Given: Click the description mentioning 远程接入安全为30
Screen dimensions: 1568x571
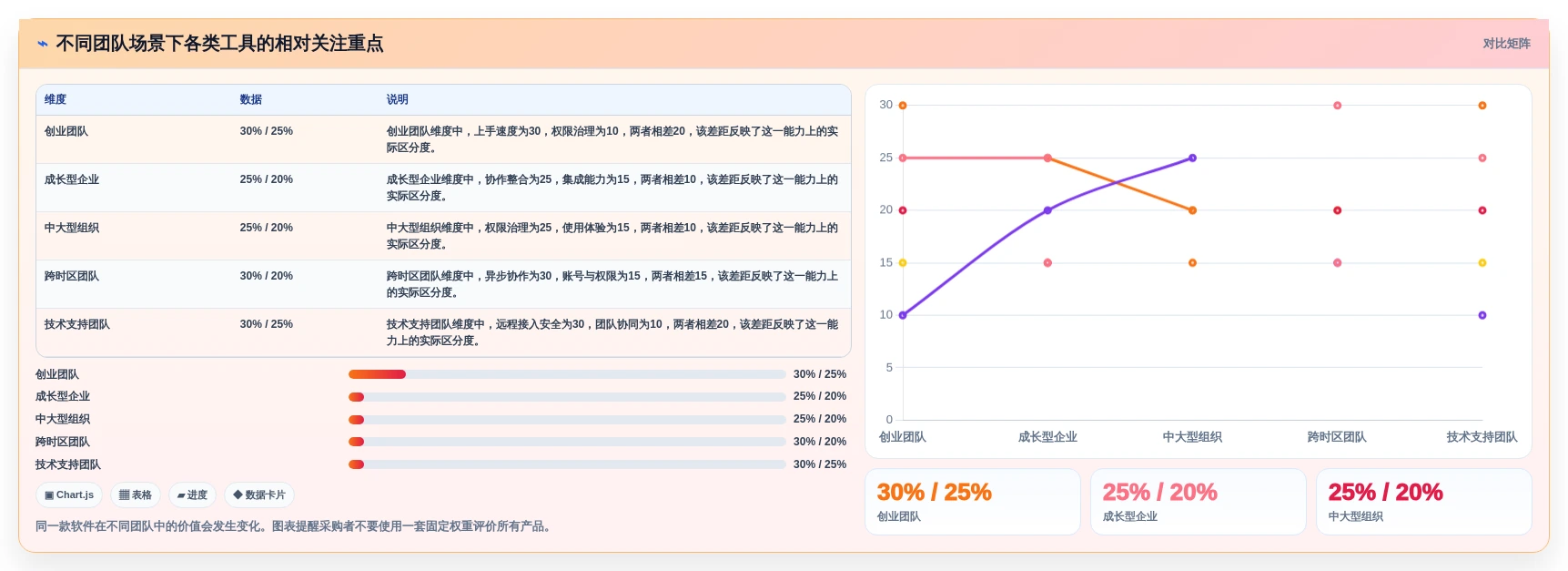Looking at the screenshot, I should click(x=612, y=332).
